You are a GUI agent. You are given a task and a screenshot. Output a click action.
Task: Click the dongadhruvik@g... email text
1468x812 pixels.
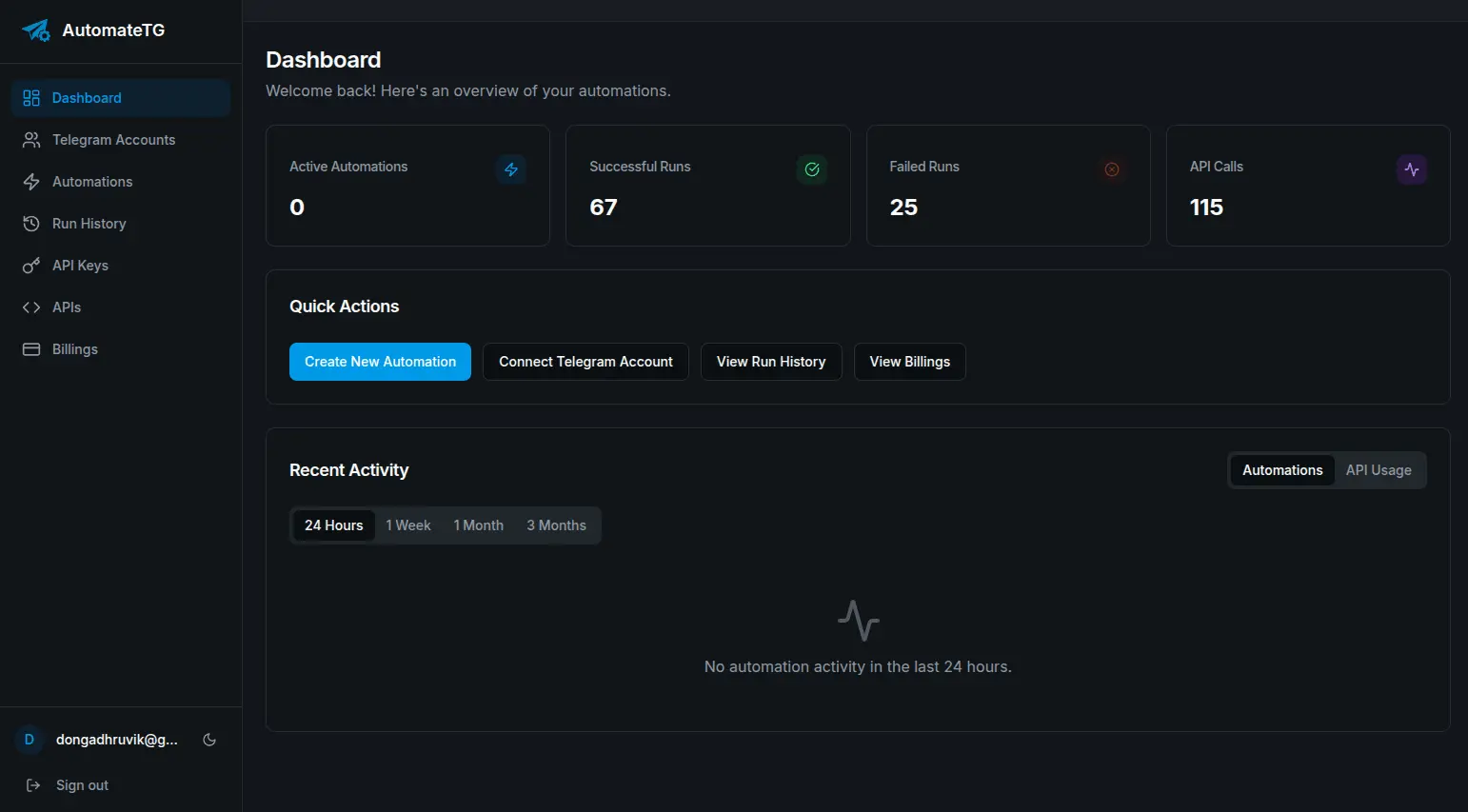(116, 740)
